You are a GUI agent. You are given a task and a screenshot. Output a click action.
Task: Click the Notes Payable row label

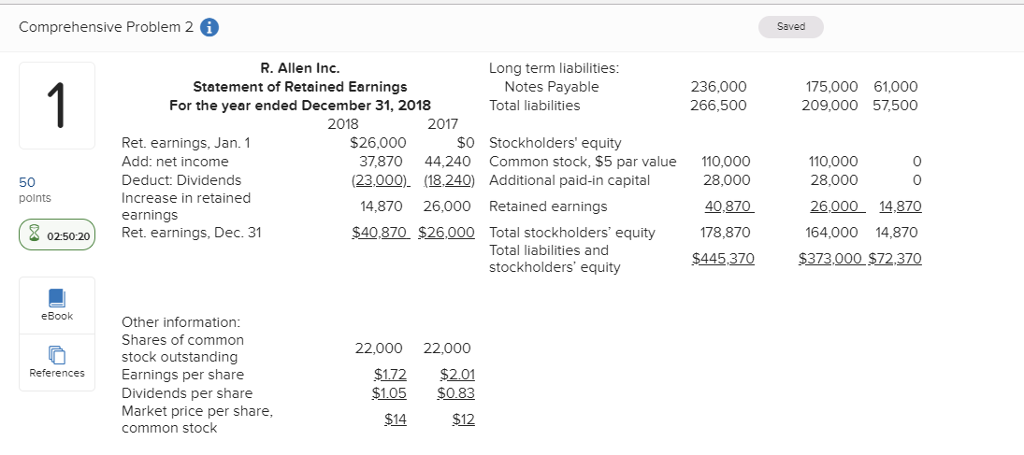(x=544, y=87)
